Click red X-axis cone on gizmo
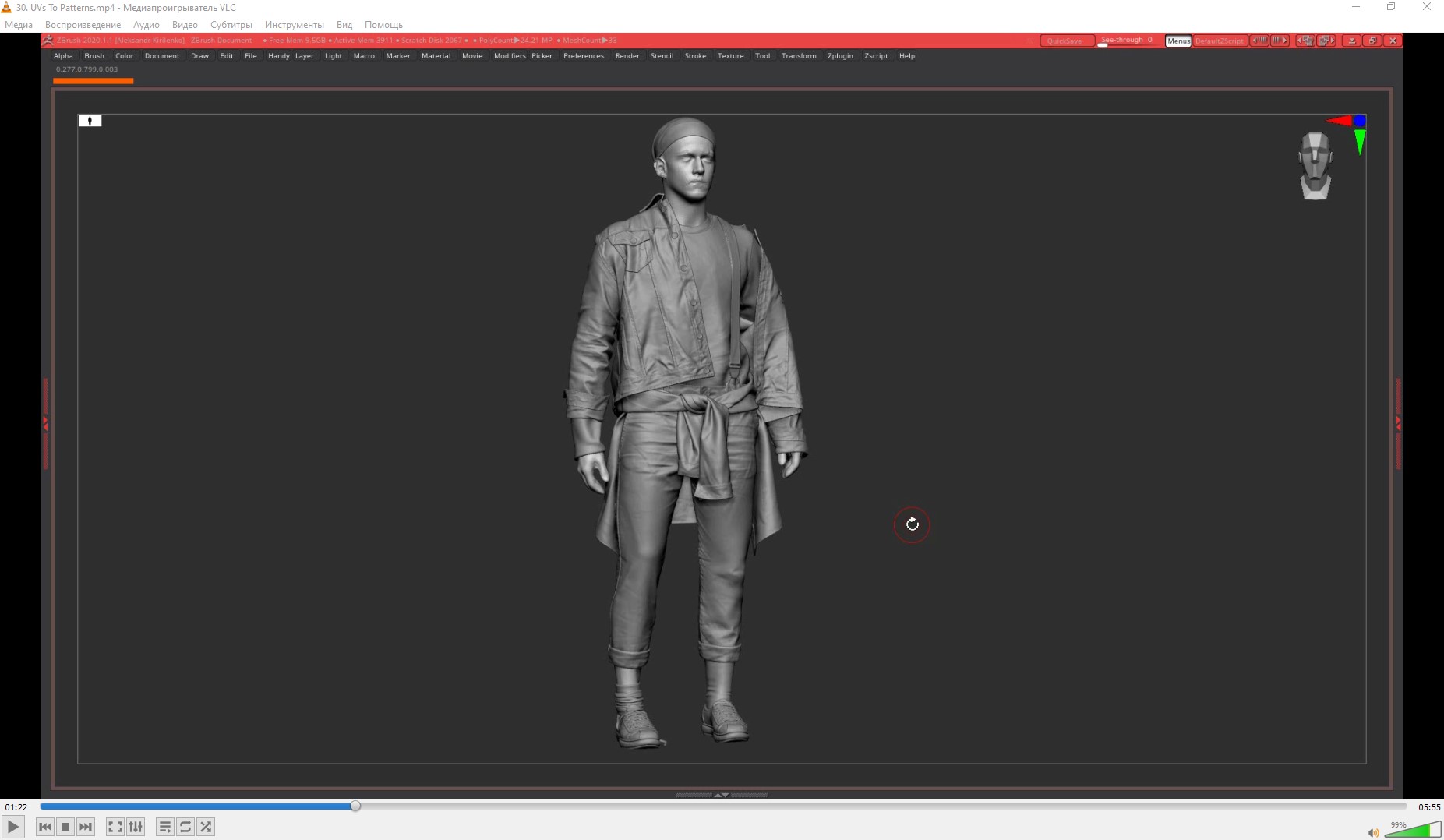The image size is (1444, 840). coord(1340,121)
